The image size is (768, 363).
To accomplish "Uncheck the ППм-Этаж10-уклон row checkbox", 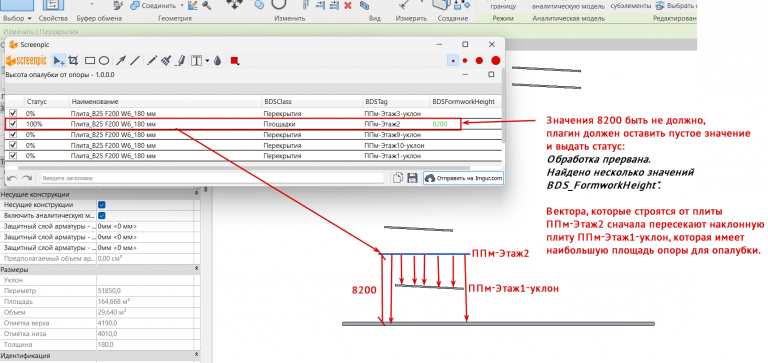I will coord(13,145).
